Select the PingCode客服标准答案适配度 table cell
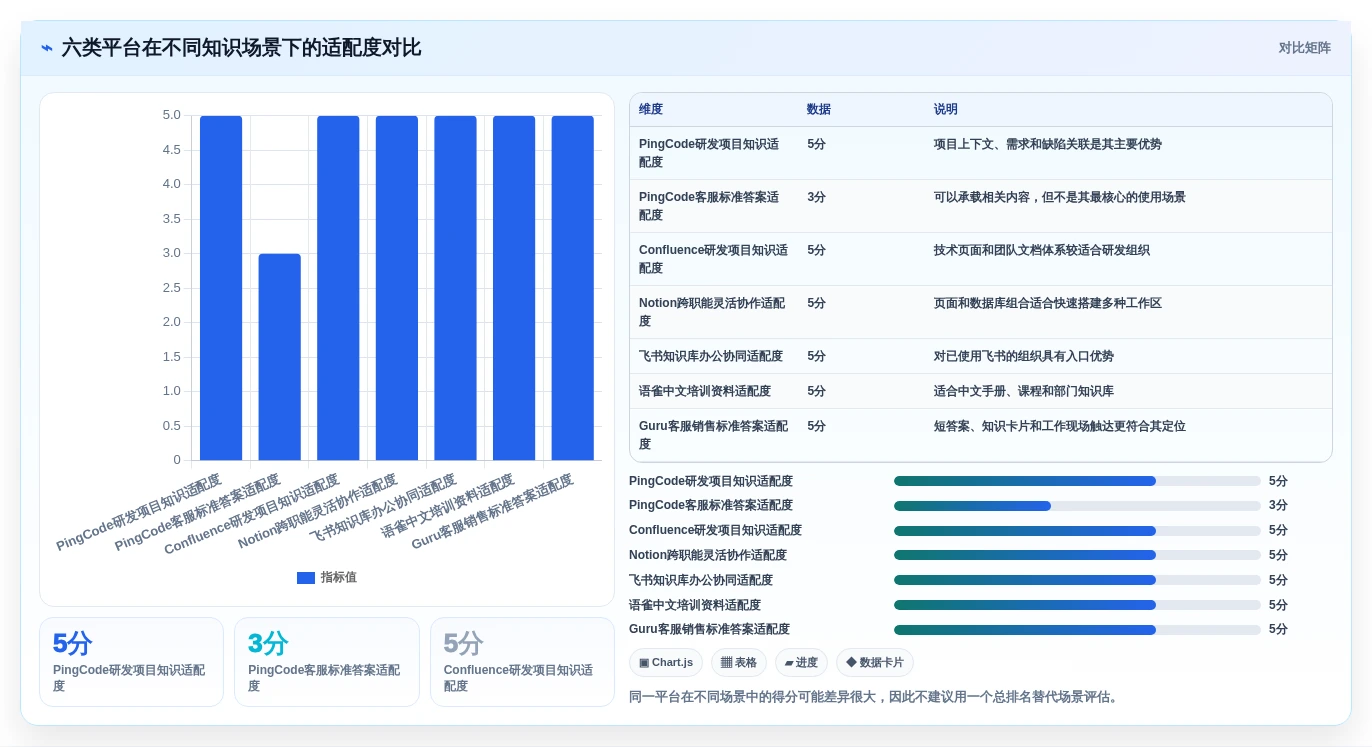This screenshot has height=747, width=1372. tap(713, 206)
